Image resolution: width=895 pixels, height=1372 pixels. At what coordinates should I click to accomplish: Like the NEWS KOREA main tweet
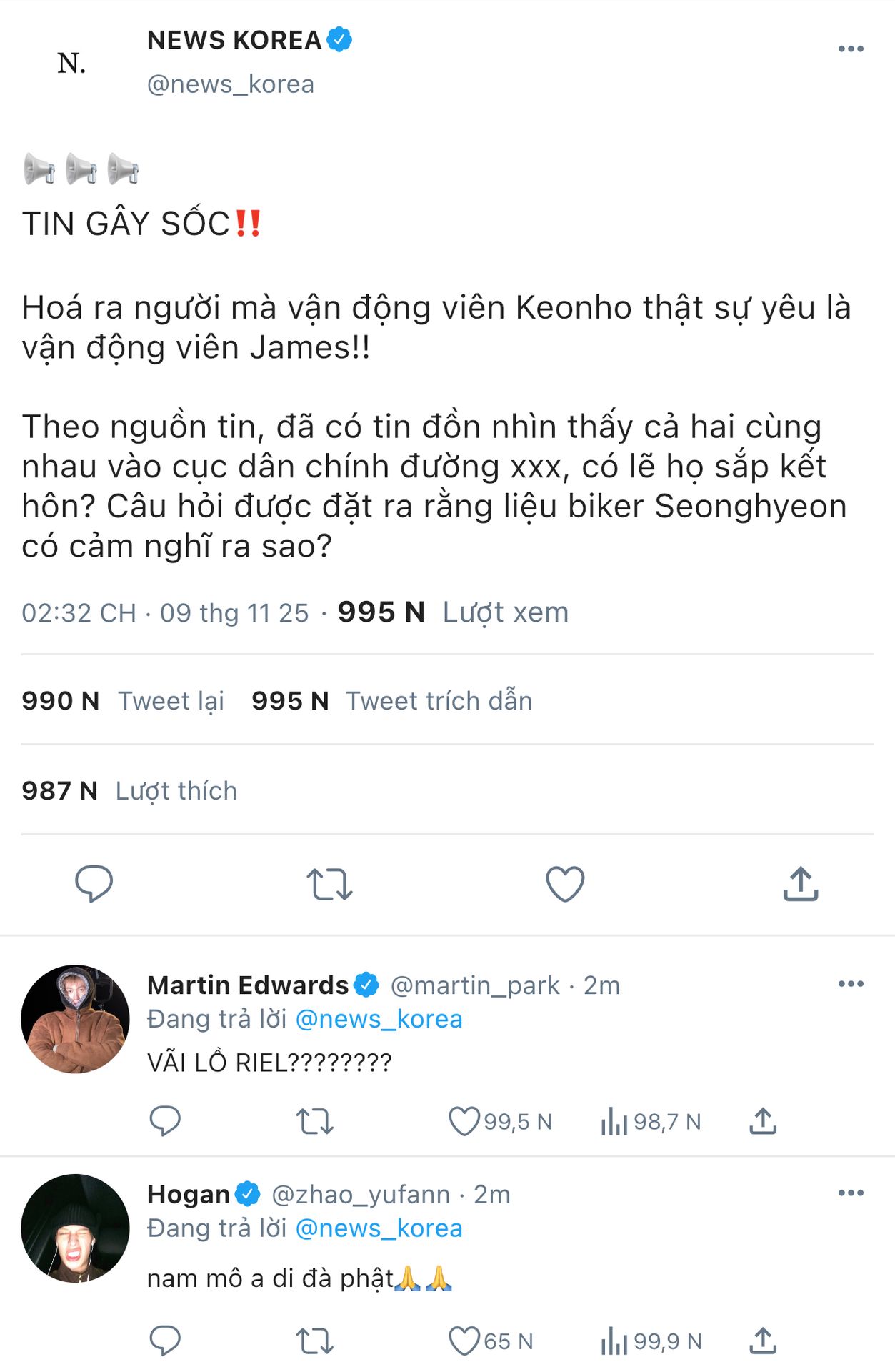565,884
